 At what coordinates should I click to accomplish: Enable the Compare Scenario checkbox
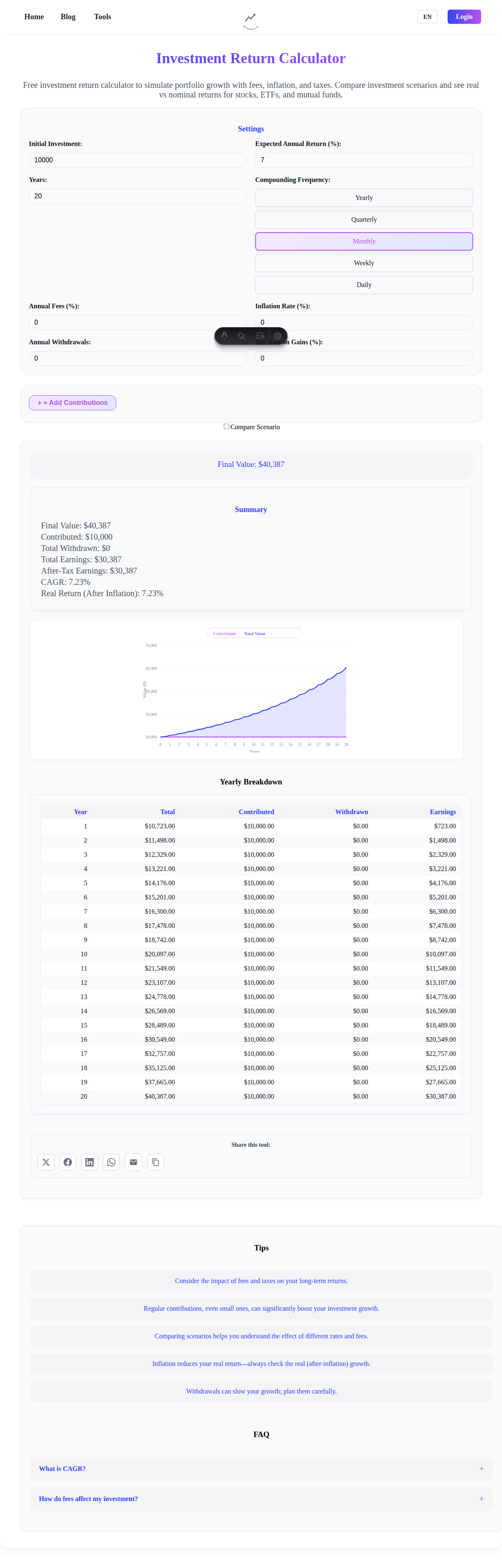[226, 427]
